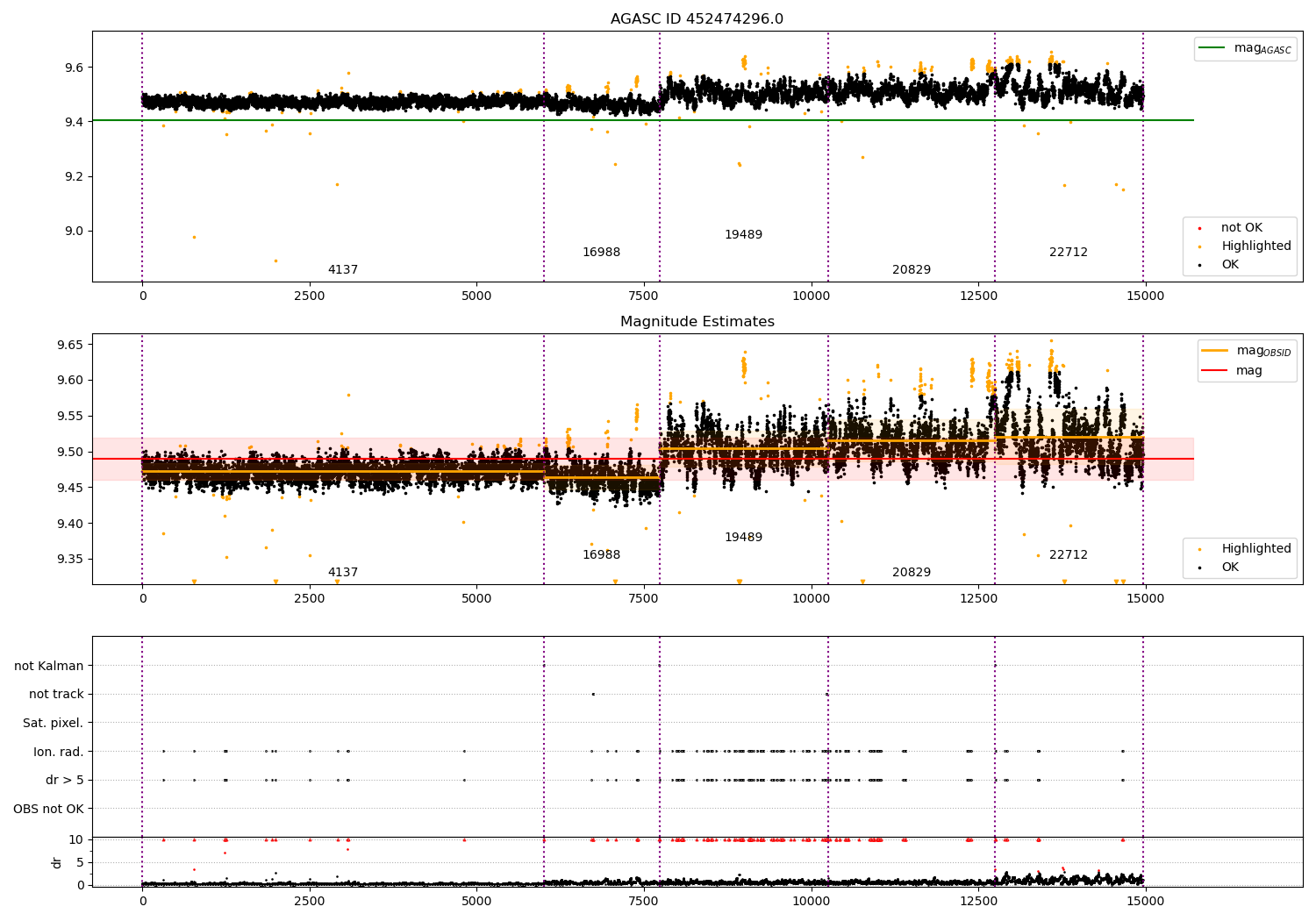Click the 'OBS not OK' axis label
This screenshot has height=921, width=1316.
(x=49, y=810)
